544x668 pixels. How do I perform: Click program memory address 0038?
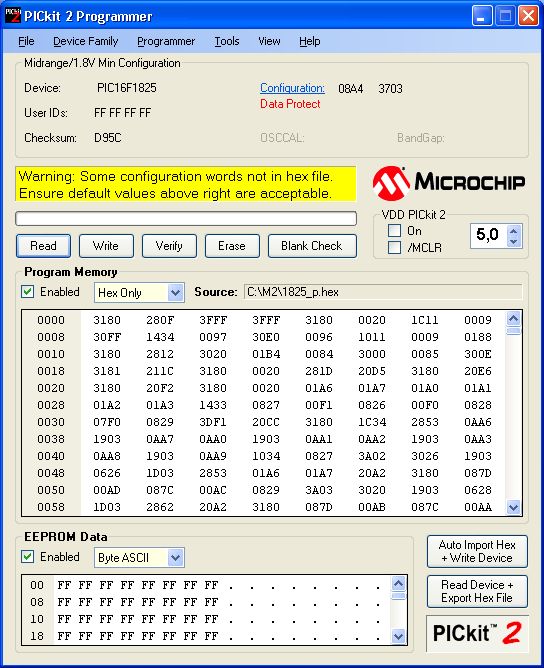(x=51, y=439)
